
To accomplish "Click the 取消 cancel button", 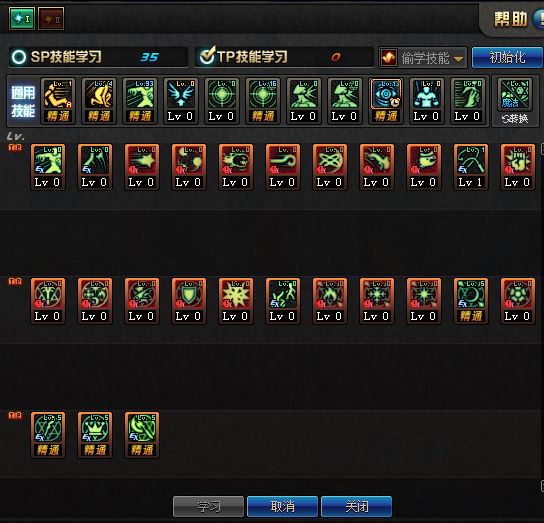I will [282, 506].
